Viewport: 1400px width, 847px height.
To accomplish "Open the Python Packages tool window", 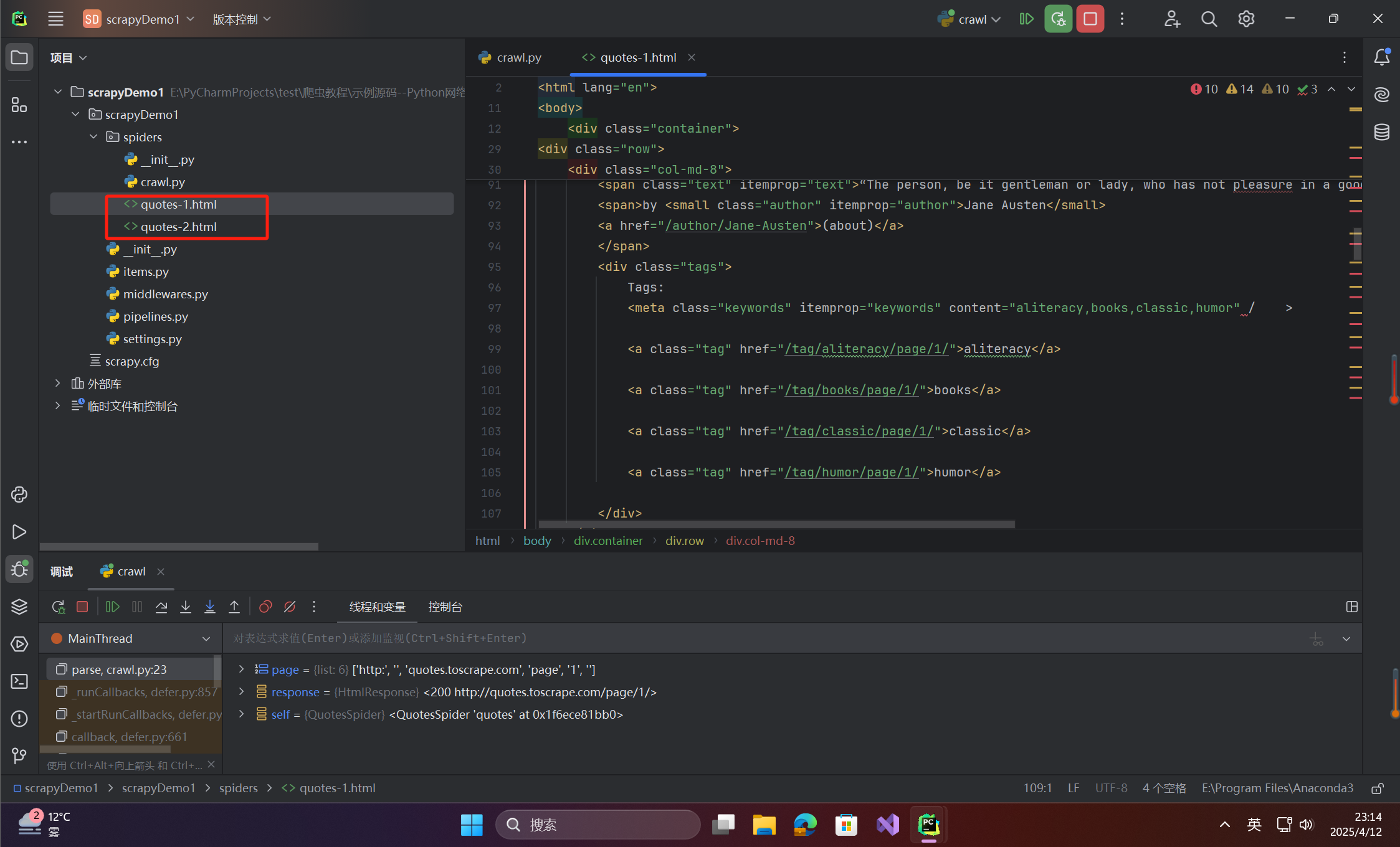I will coord(19,607).
